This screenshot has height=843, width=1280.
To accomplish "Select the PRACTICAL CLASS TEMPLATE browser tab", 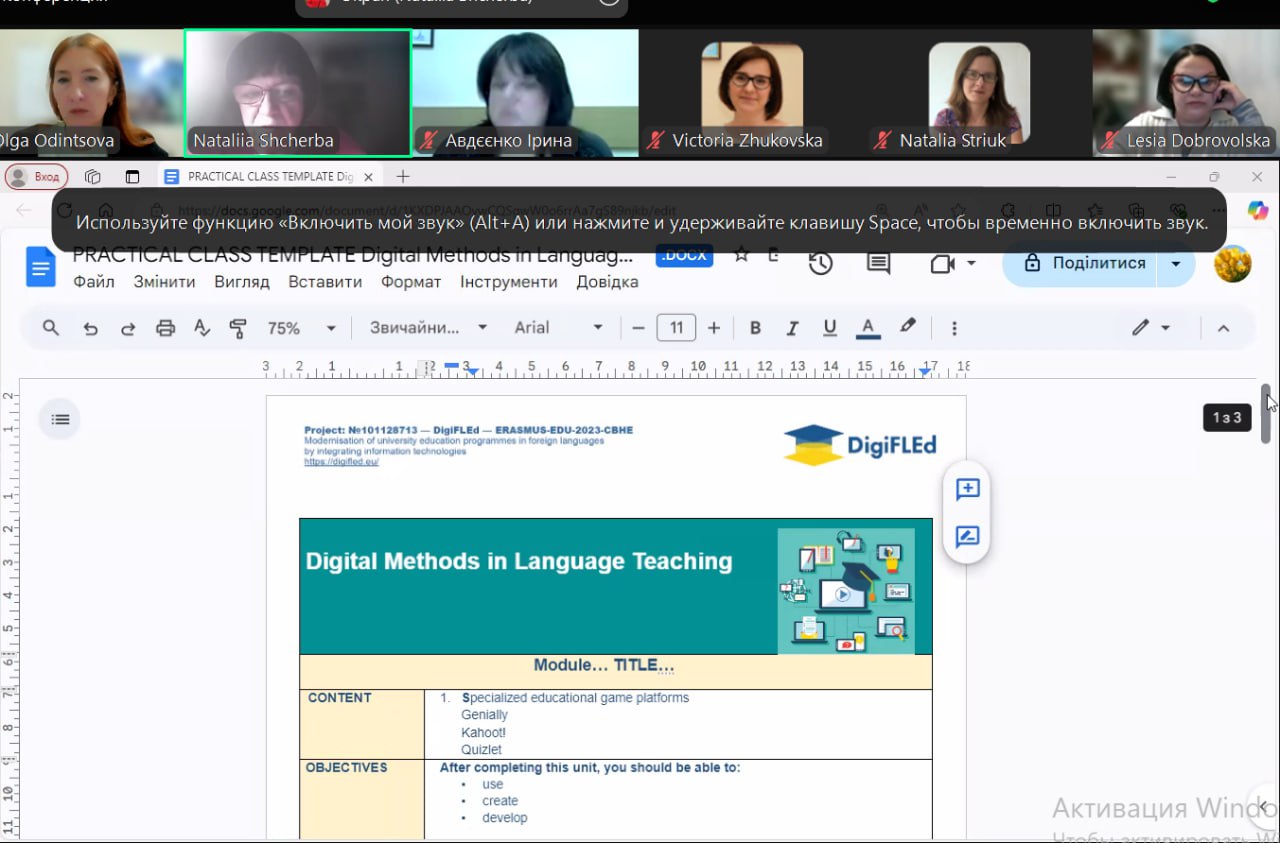I will click(268, 177).
